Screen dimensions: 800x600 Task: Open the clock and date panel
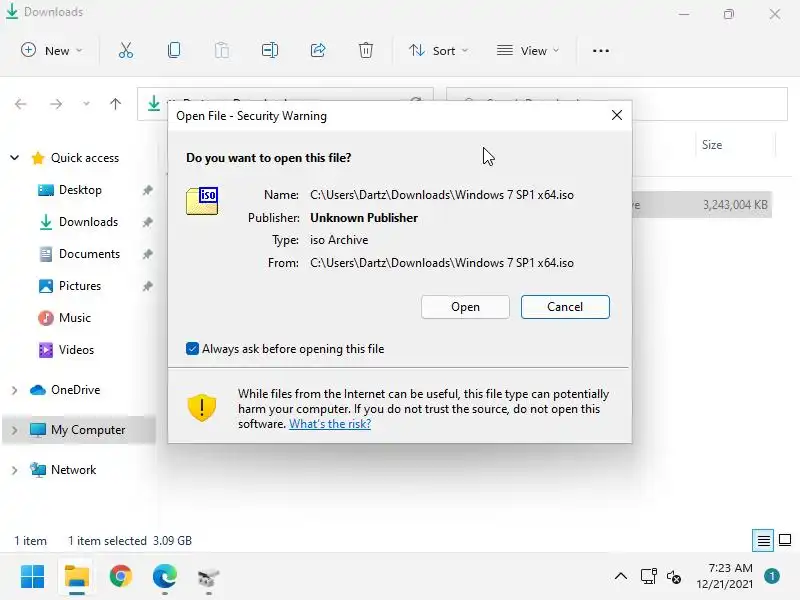(x=724, y=576)
